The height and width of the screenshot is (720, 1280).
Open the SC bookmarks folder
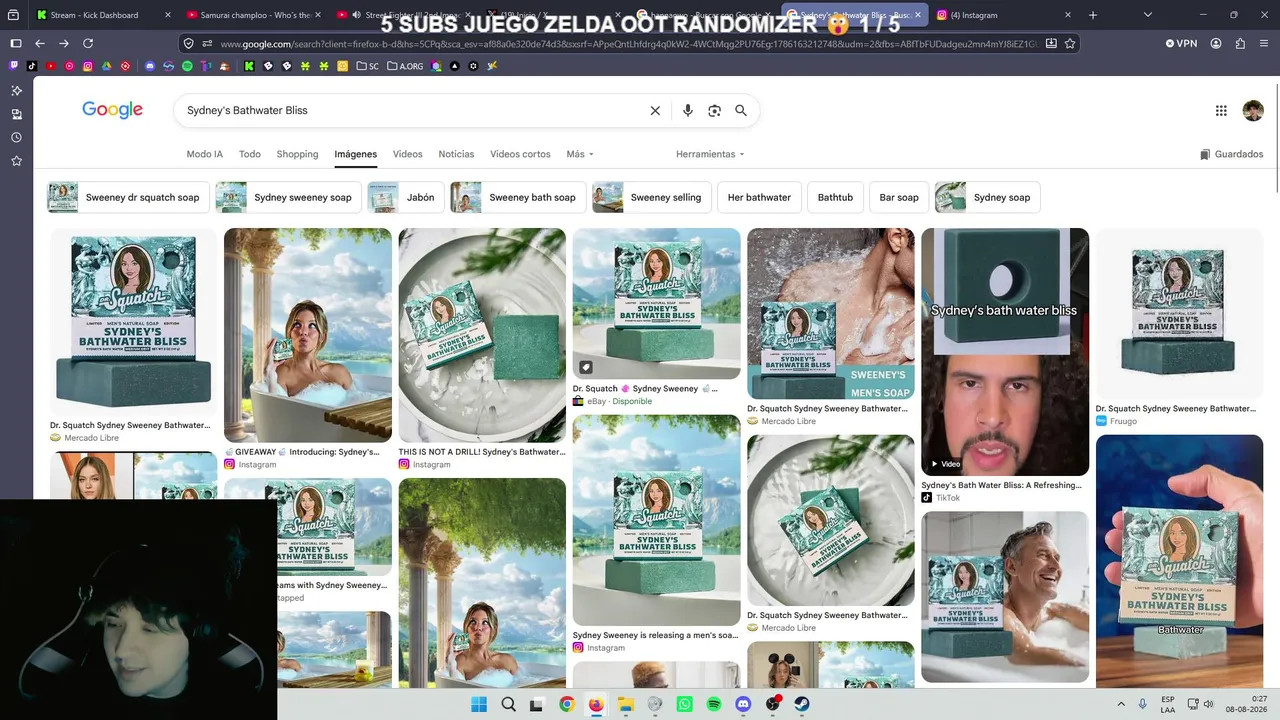(x=367, y=66)
